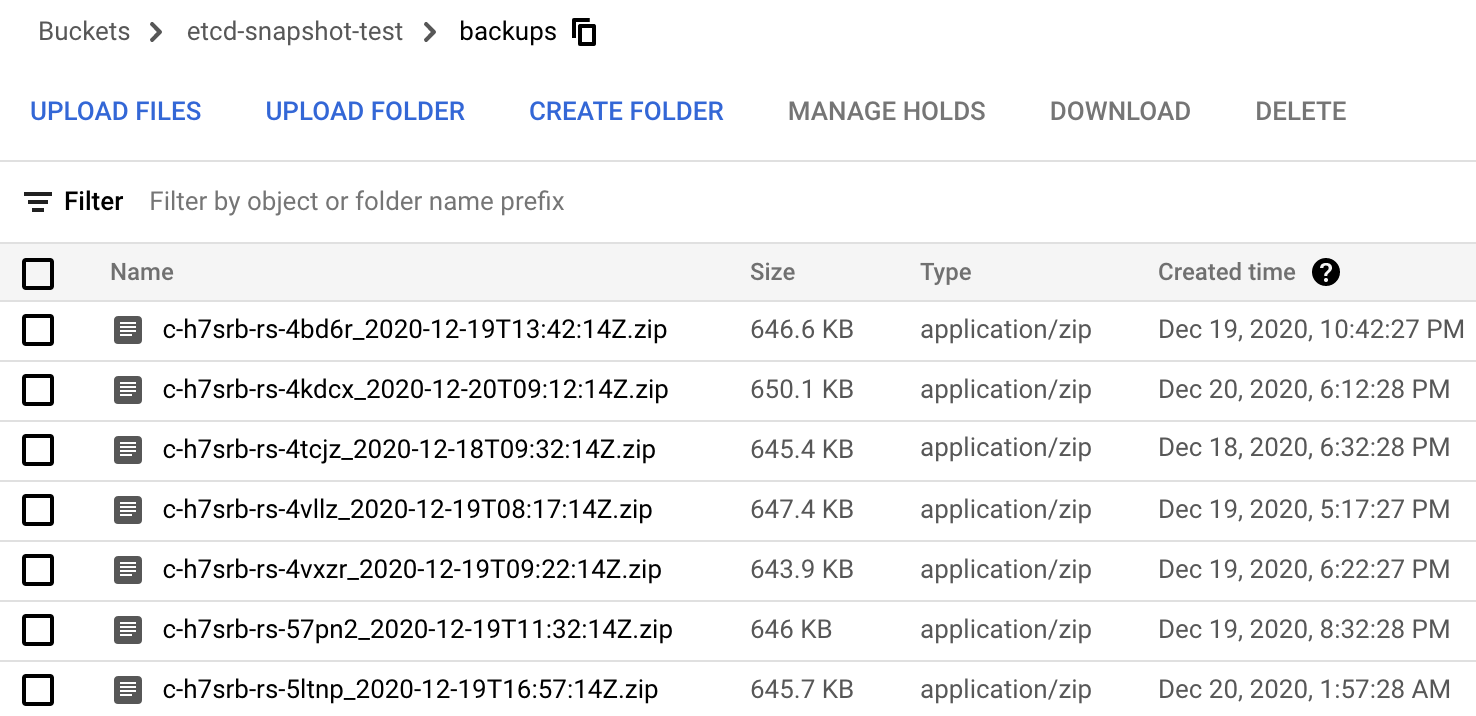Click file icon for c-h7srb-rs-4tcjz zip
Screen dimensions: 1476x716
128,450
